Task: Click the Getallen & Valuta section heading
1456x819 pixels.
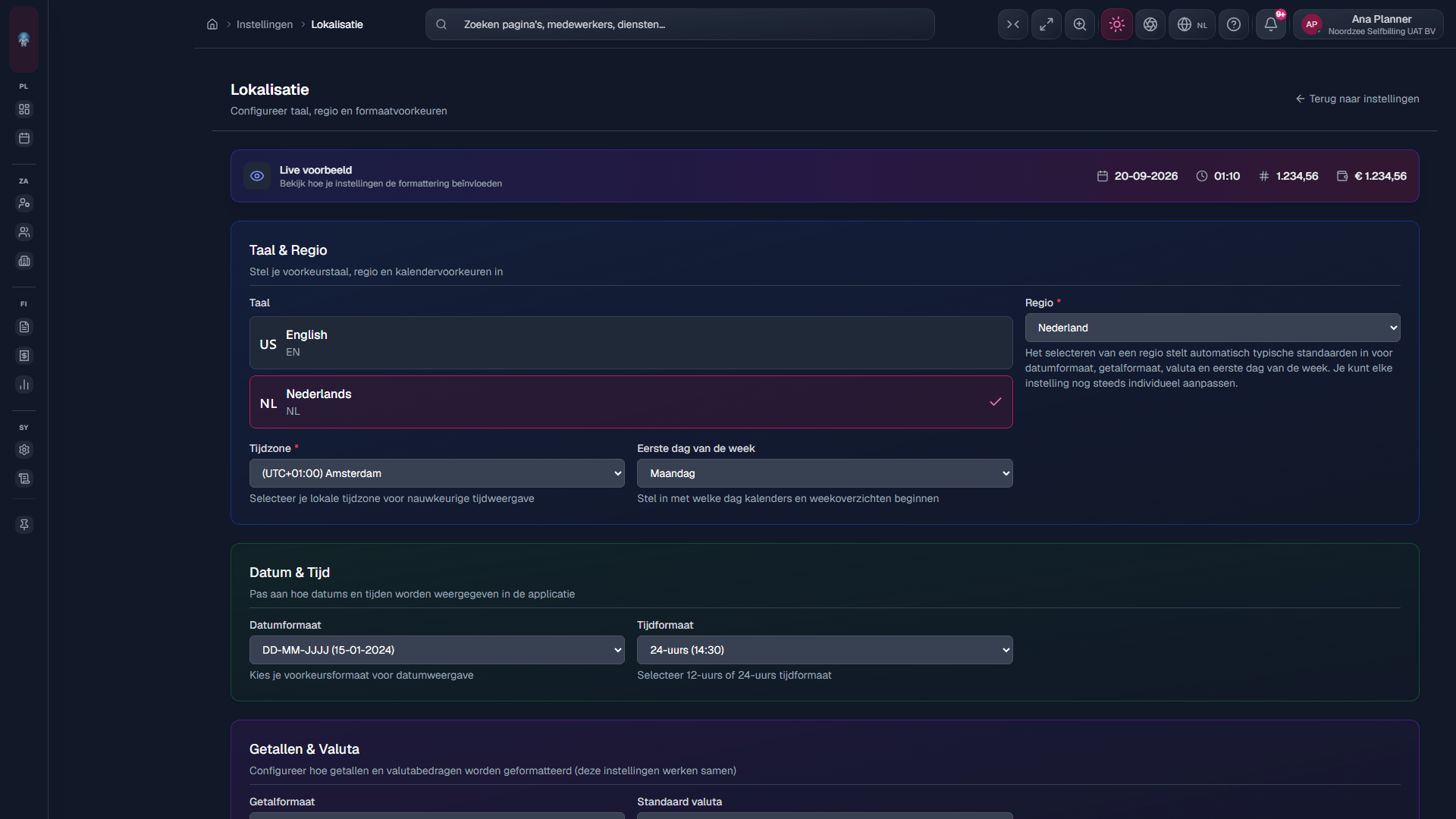Action: pyautogui.click(x=304, y=749)
